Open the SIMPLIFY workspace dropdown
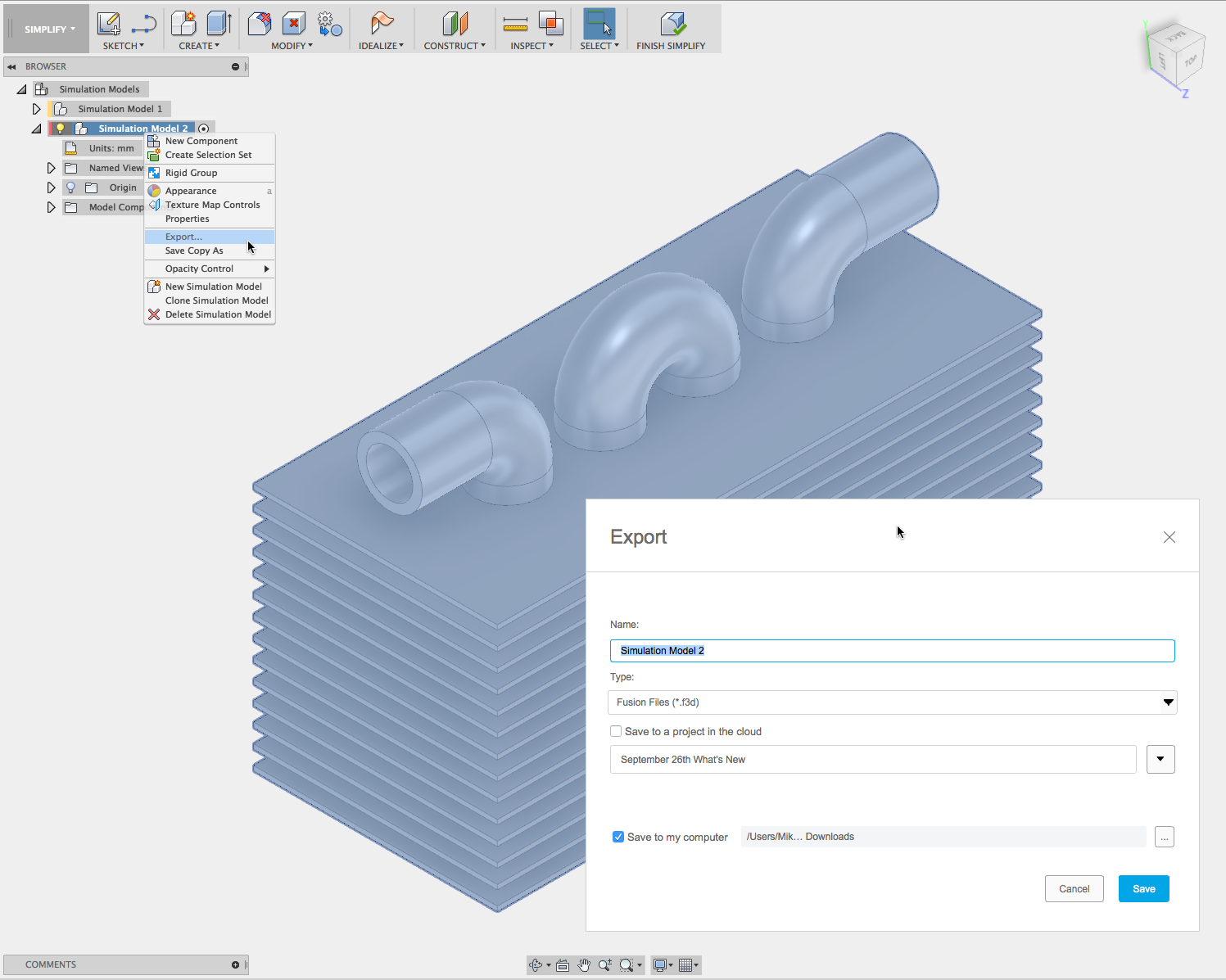 click(48, 29)
